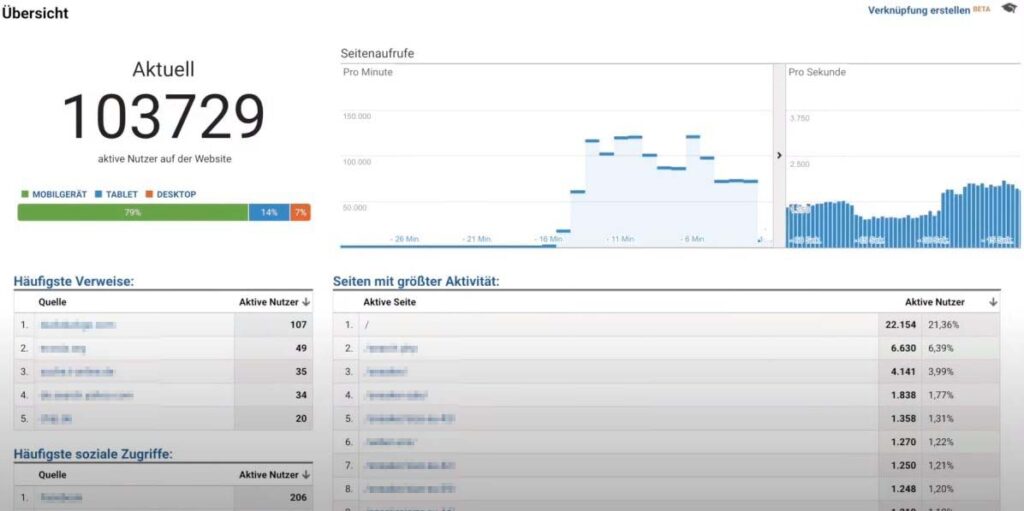This screenshot has width=1024, height=511.
Task: Open the referral source with 34 users
Action: (86, 395)
